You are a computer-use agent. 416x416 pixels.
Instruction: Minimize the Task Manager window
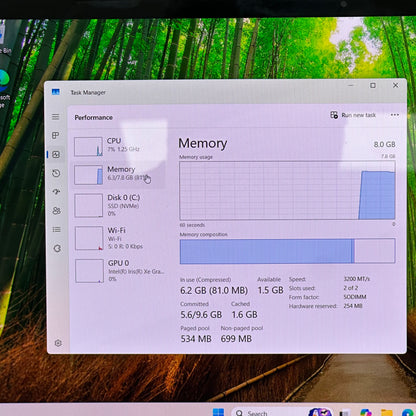[351, 85]
